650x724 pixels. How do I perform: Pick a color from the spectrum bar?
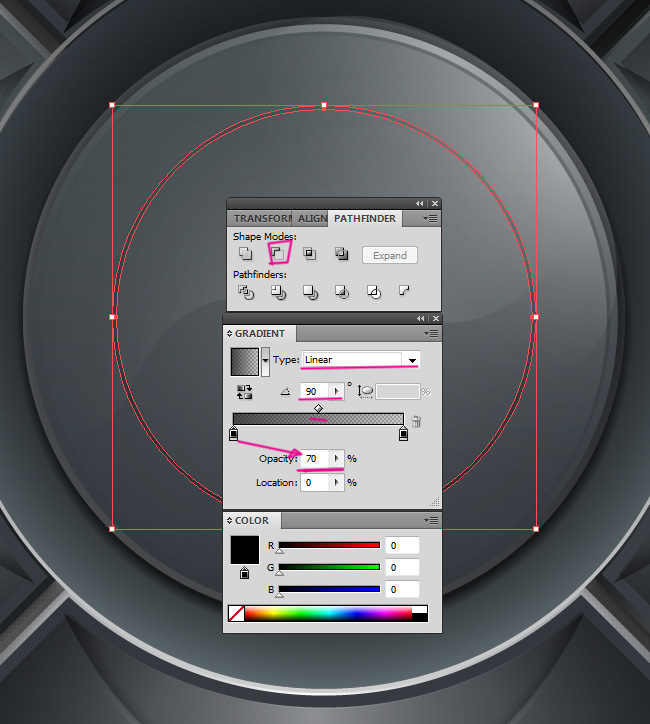pyautogui.click(x=328, y=614)
